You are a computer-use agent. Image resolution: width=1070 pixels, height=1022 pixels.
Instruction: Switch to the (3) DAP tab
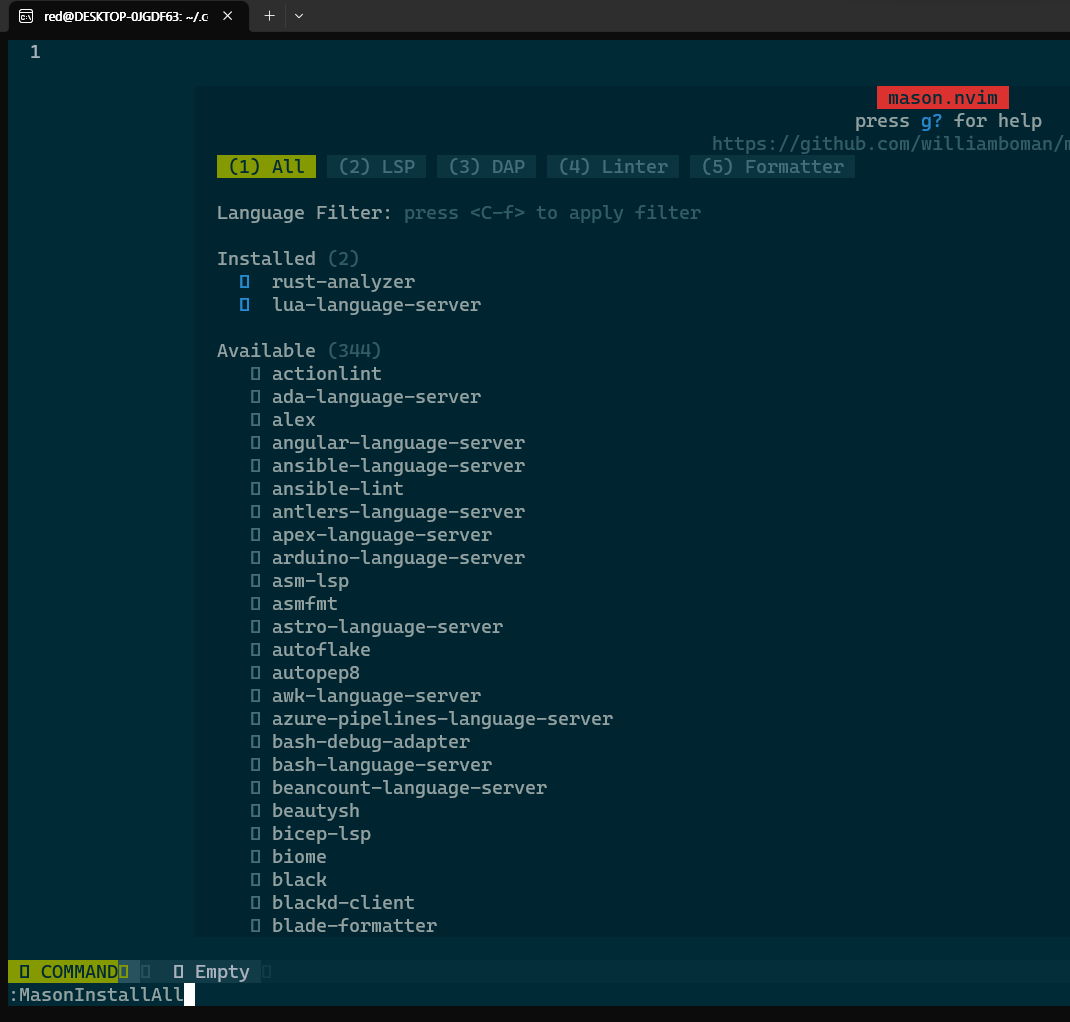487,166
